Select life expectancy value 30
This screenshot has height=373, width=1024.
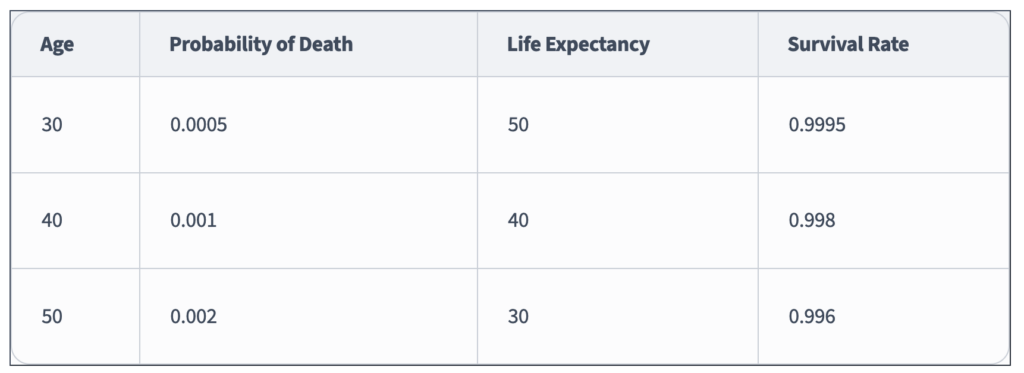click(x=618, y=316)
